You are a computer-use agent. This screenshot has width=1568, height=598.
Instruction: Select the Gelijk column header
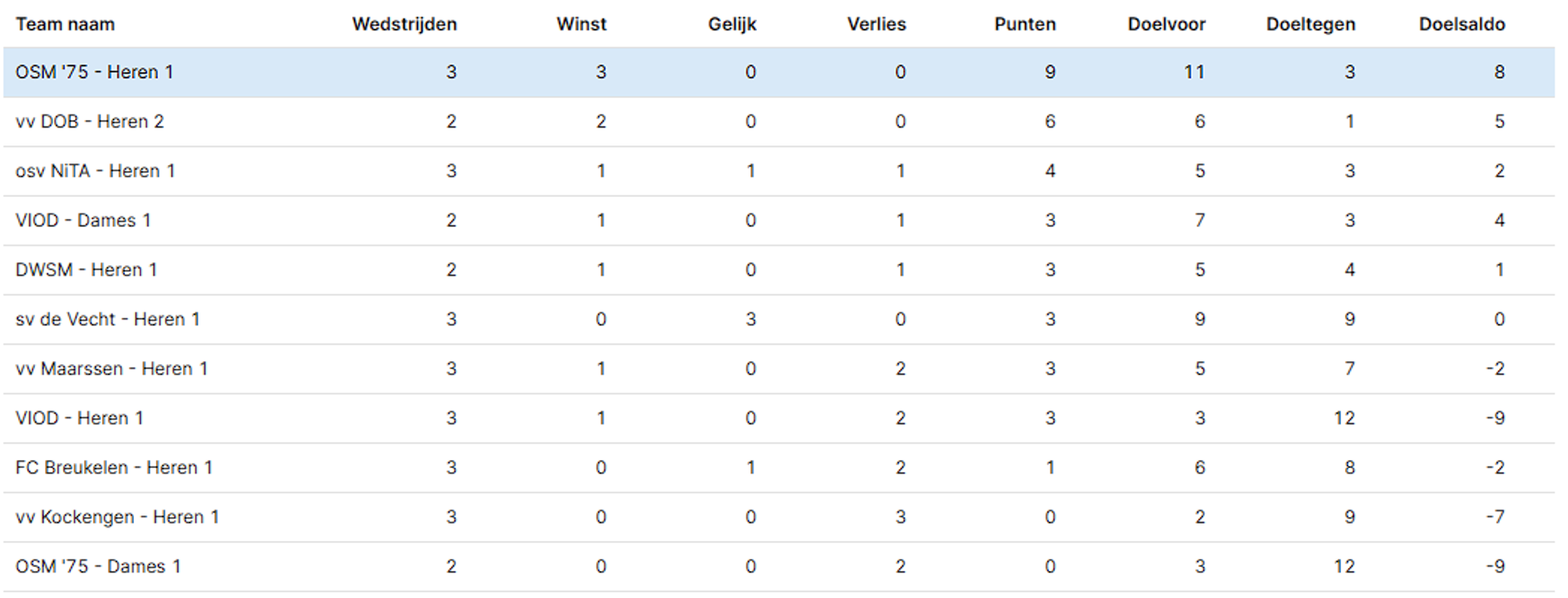tap(733, 25)
